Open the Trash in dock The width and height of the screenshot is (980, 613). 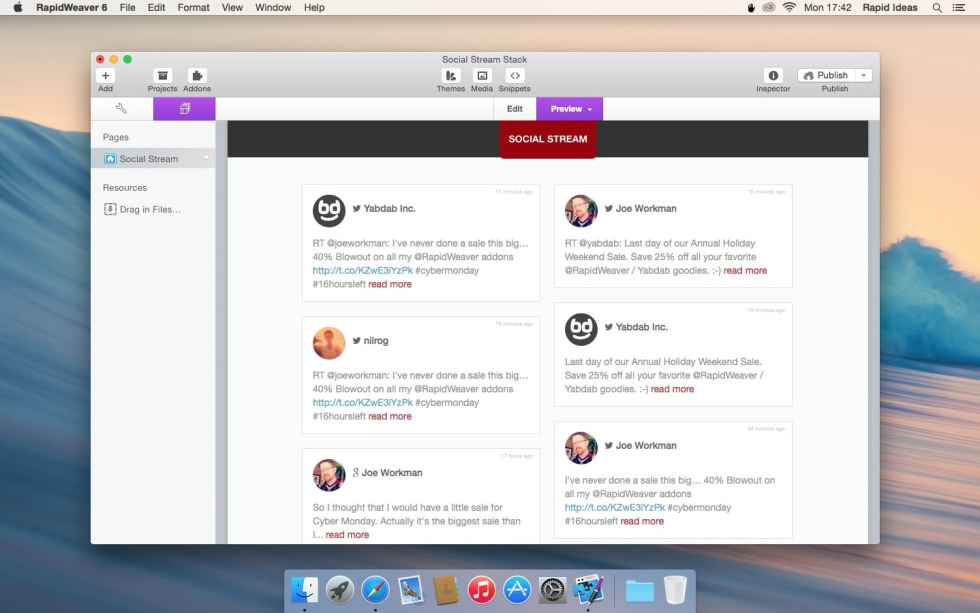coord(675,589)
